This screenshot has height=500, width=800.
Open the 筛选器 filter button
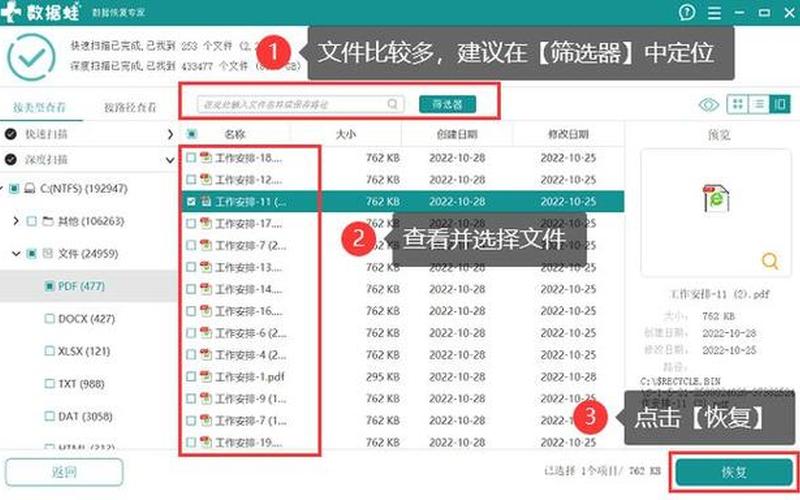[x=447, y=105]
